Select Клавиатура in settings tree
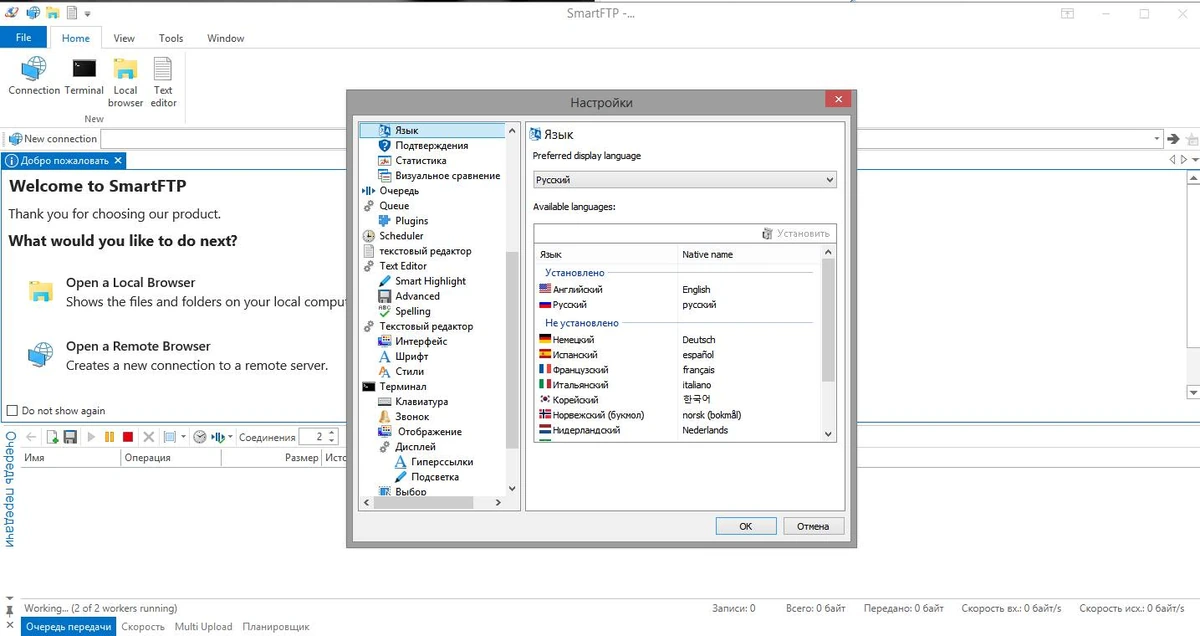The width and height of the screenshot is (1200, 636). click(421, 401)
